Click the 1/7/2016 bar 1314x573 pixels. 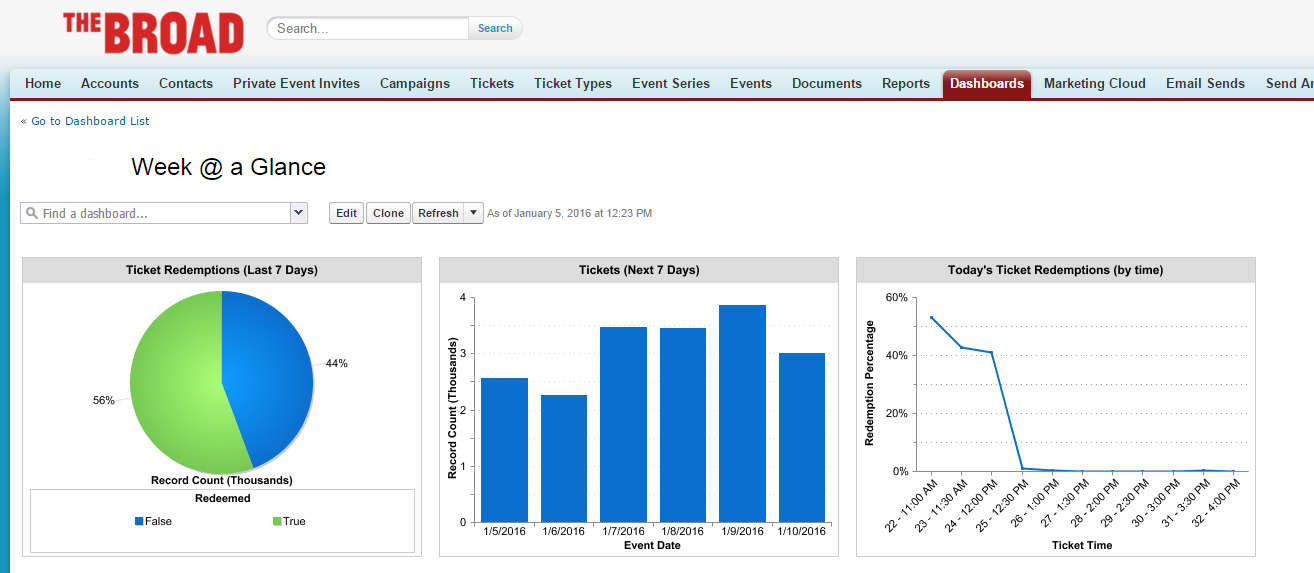click(623, 424)
